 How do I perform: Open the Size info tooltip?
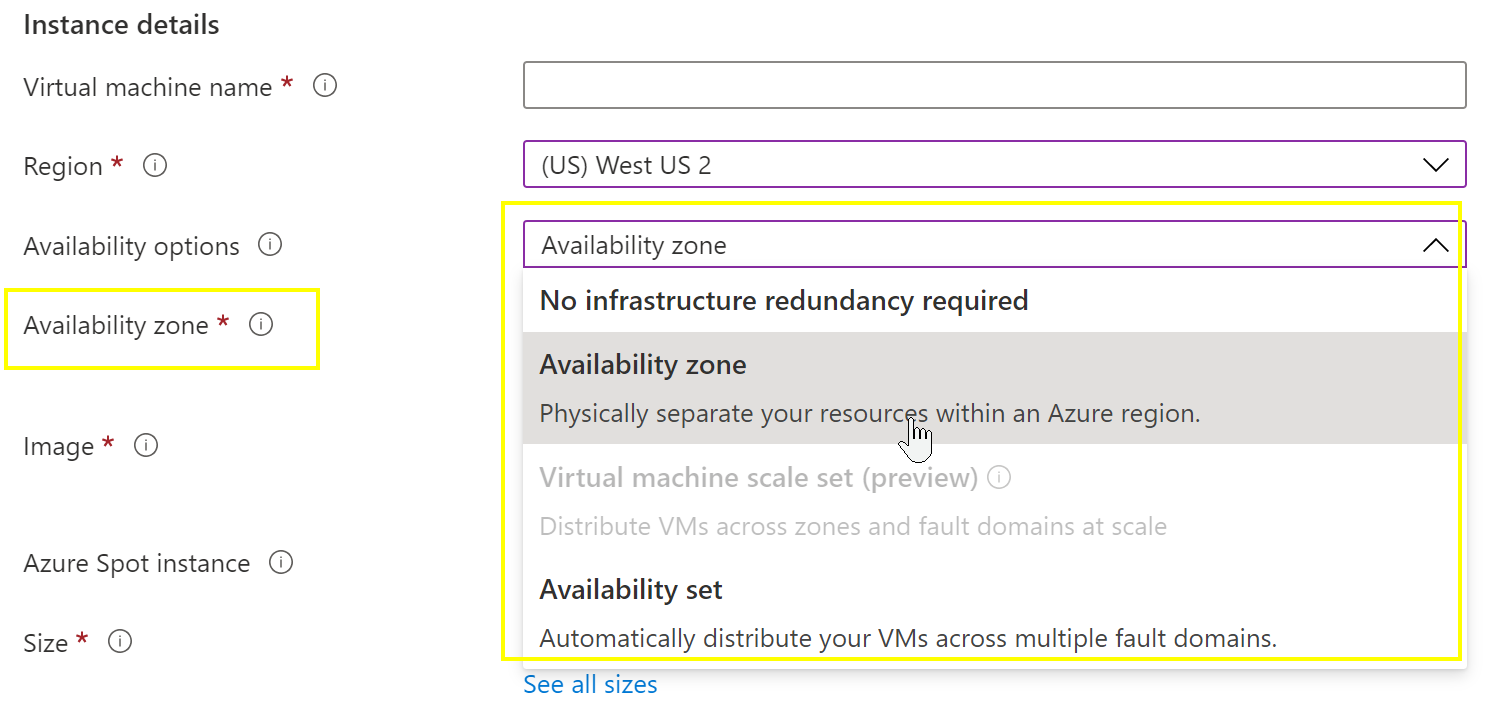click(119, 641)
